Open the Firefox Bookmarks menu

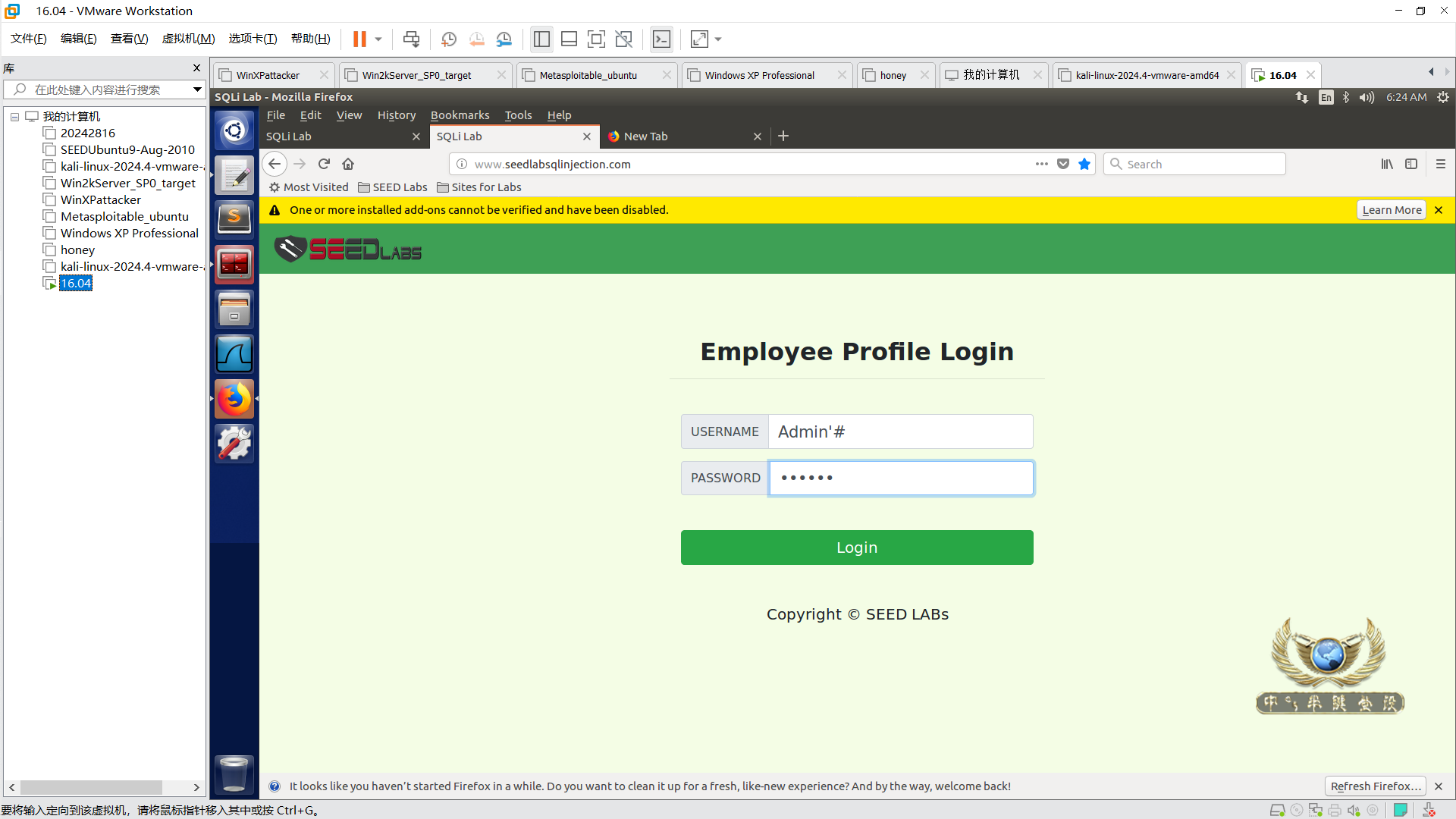click(460, 115)
